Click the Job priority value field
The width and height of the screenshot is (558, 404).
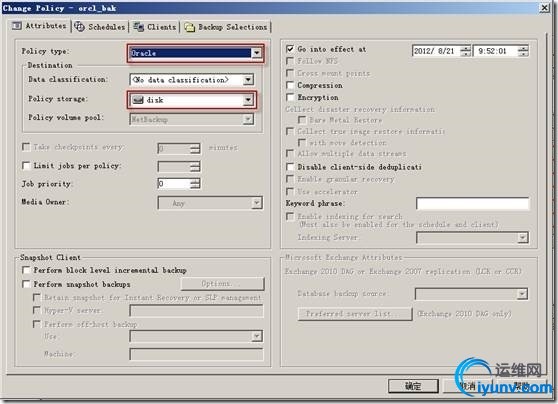174,184
